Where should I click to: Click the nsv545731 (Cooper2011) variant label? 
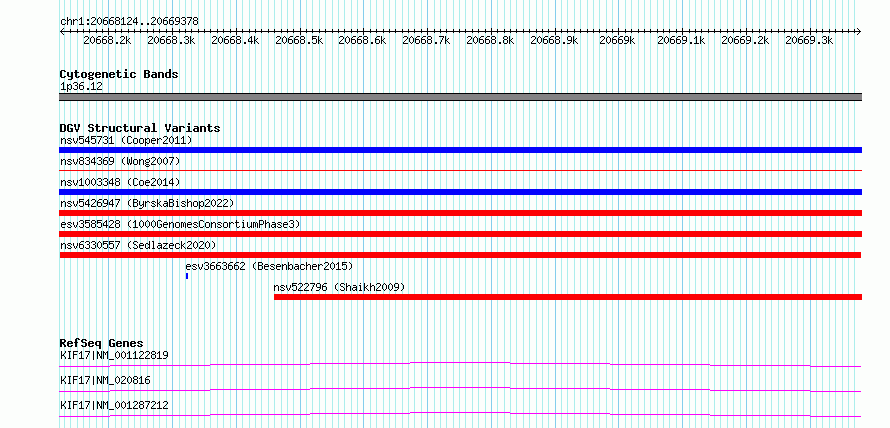click(x=126, y=140)
